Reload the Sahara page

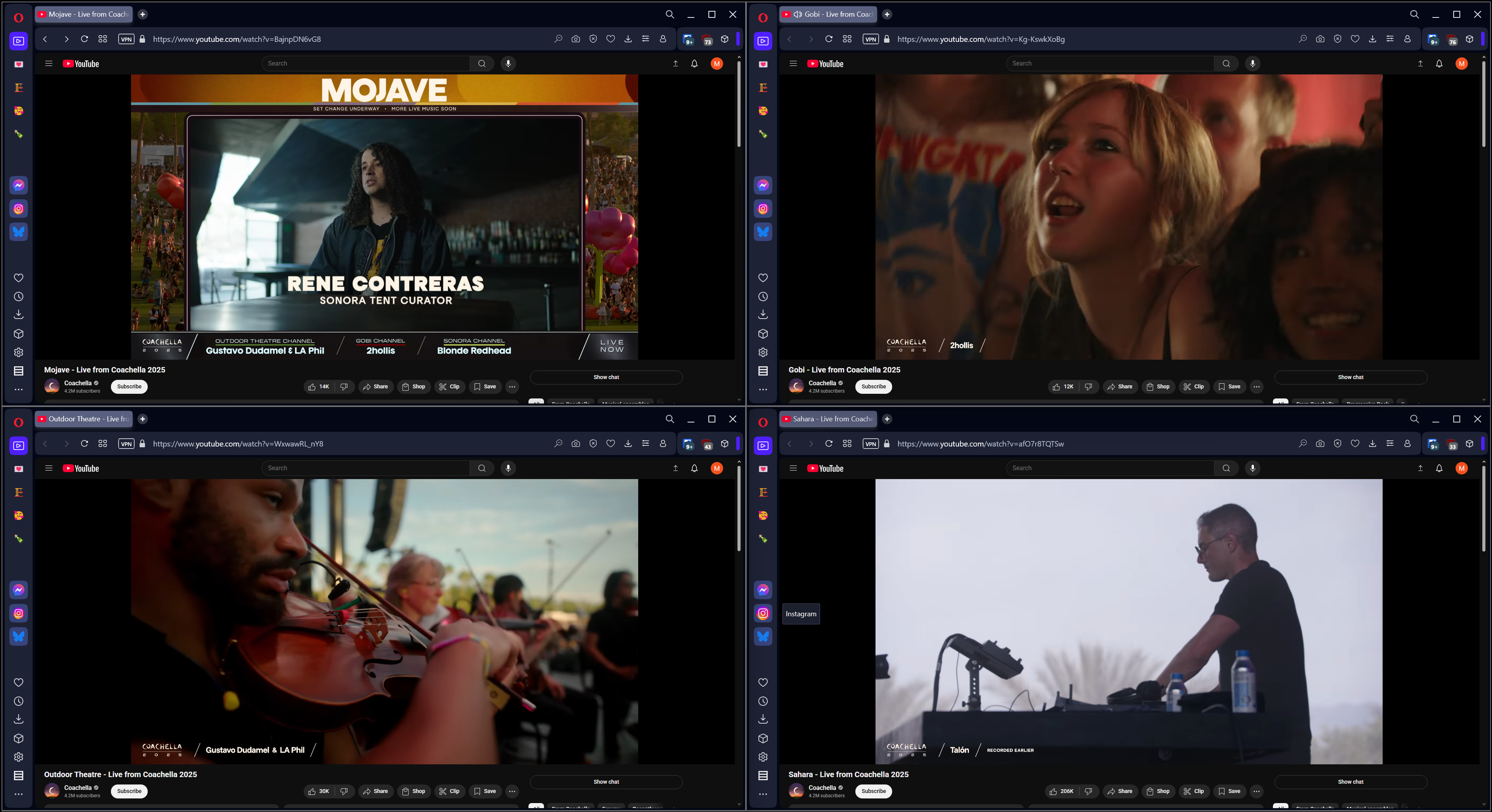tap(828, 444)
